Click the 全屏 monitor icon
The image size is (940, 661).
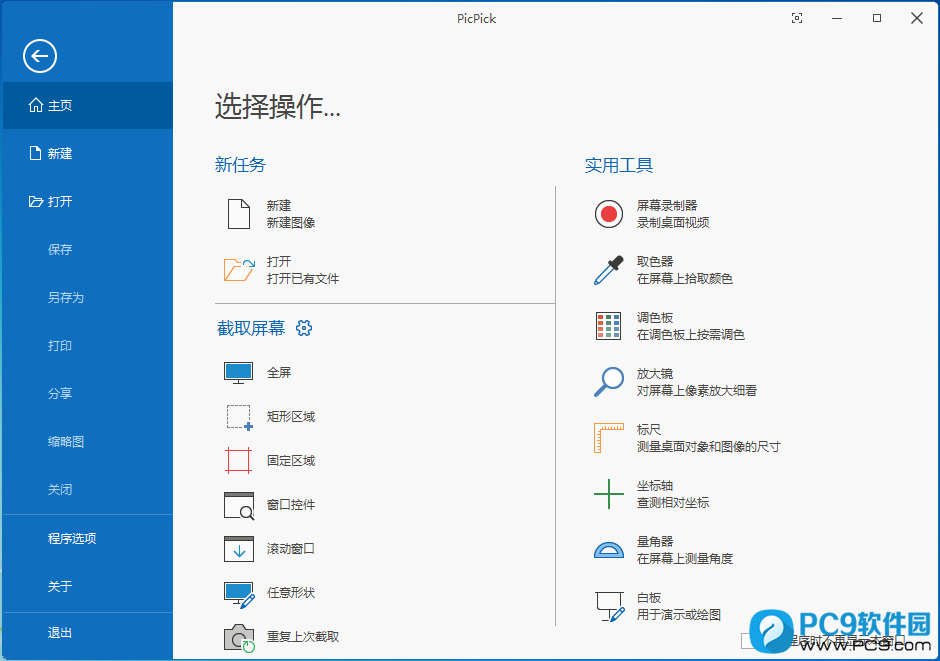(x=239, y=373)
